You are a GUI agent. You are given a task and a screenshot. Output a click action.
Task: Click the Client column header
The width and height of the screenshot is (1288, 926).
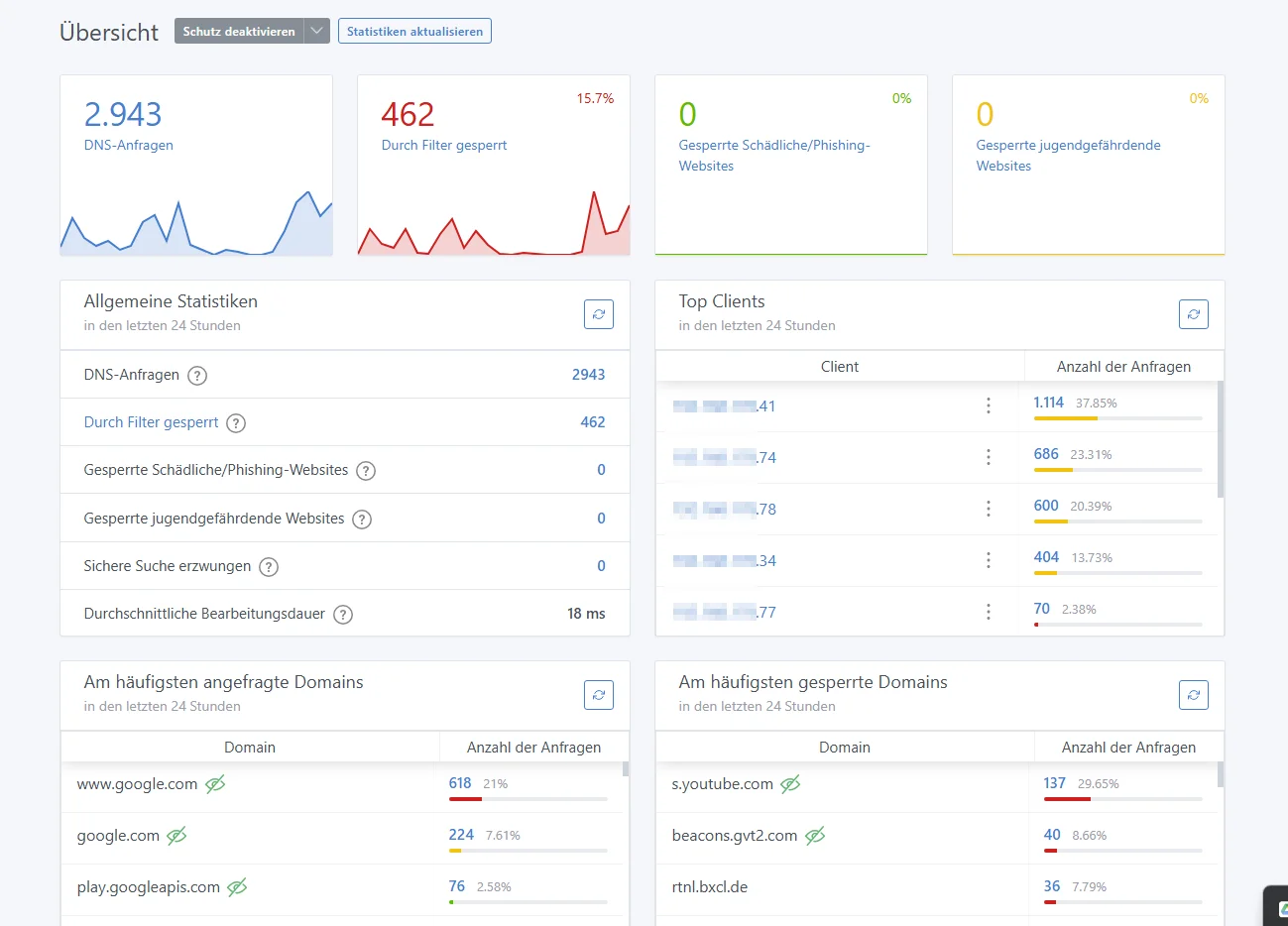840,366
